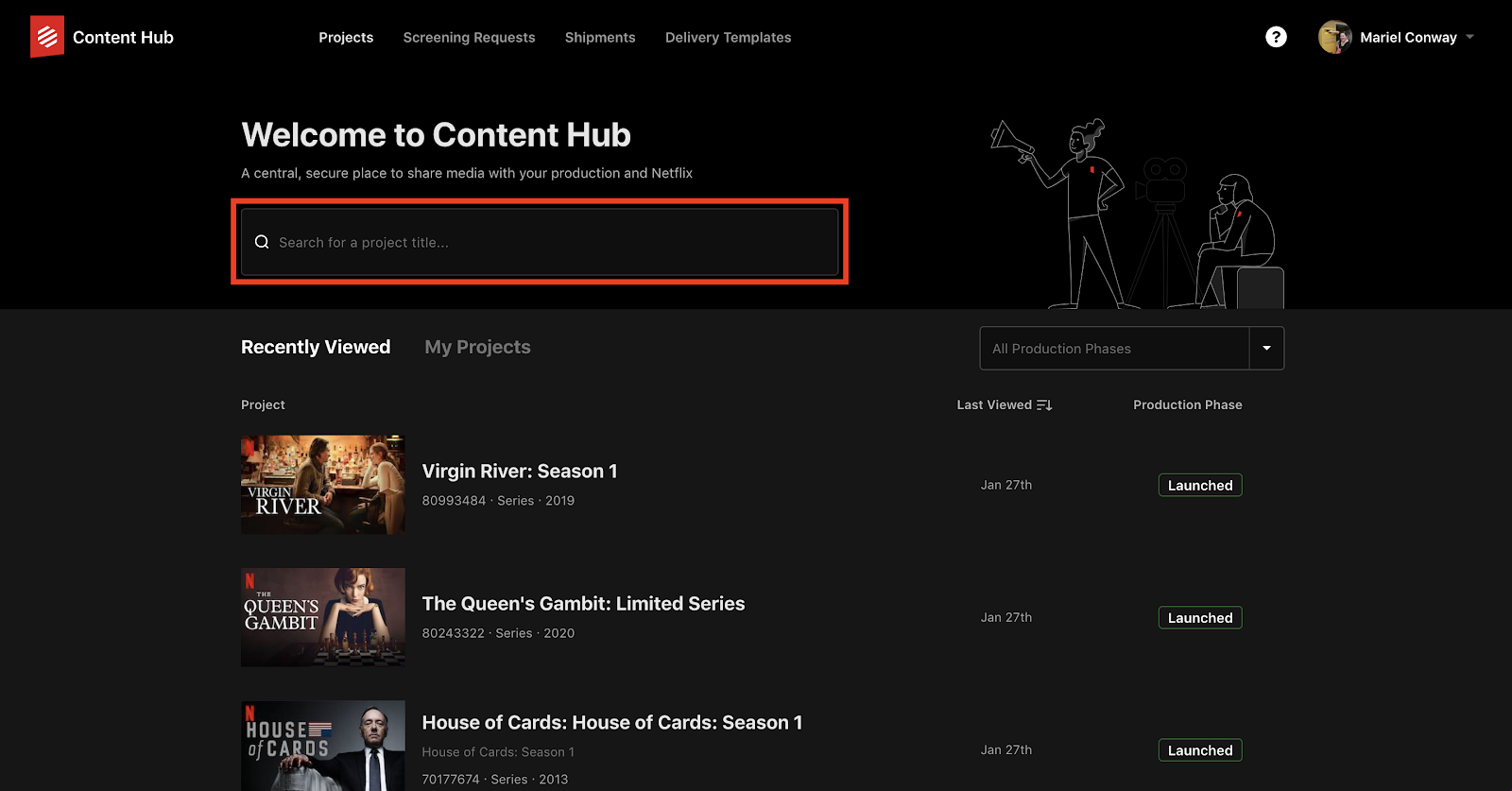Open House of Cards: Season 1 project

click(612, 722)
